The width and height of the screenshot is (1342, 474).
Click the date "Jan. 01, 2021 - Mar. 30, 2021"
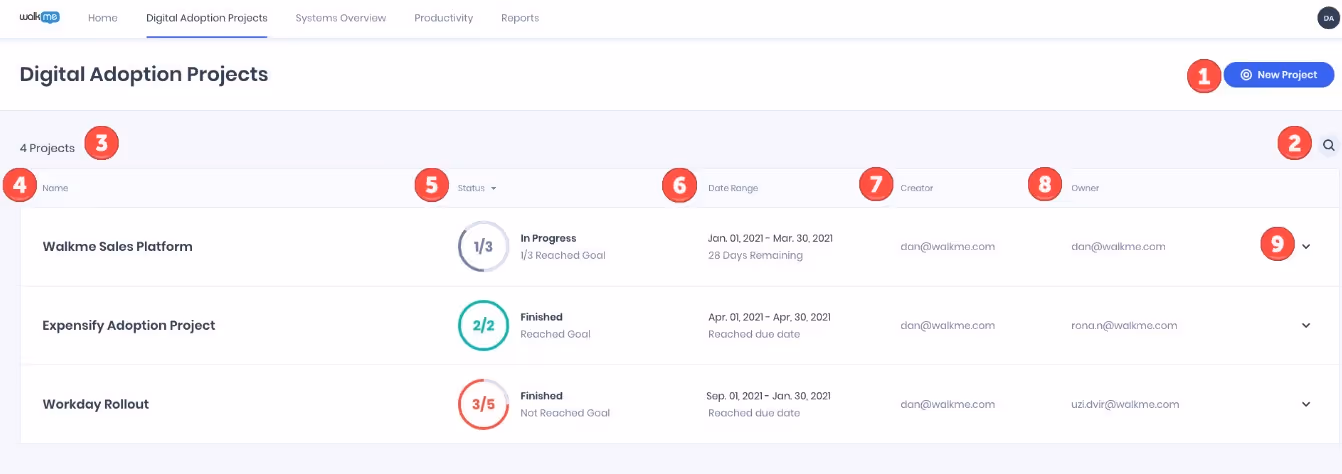(x=770, y=238)
